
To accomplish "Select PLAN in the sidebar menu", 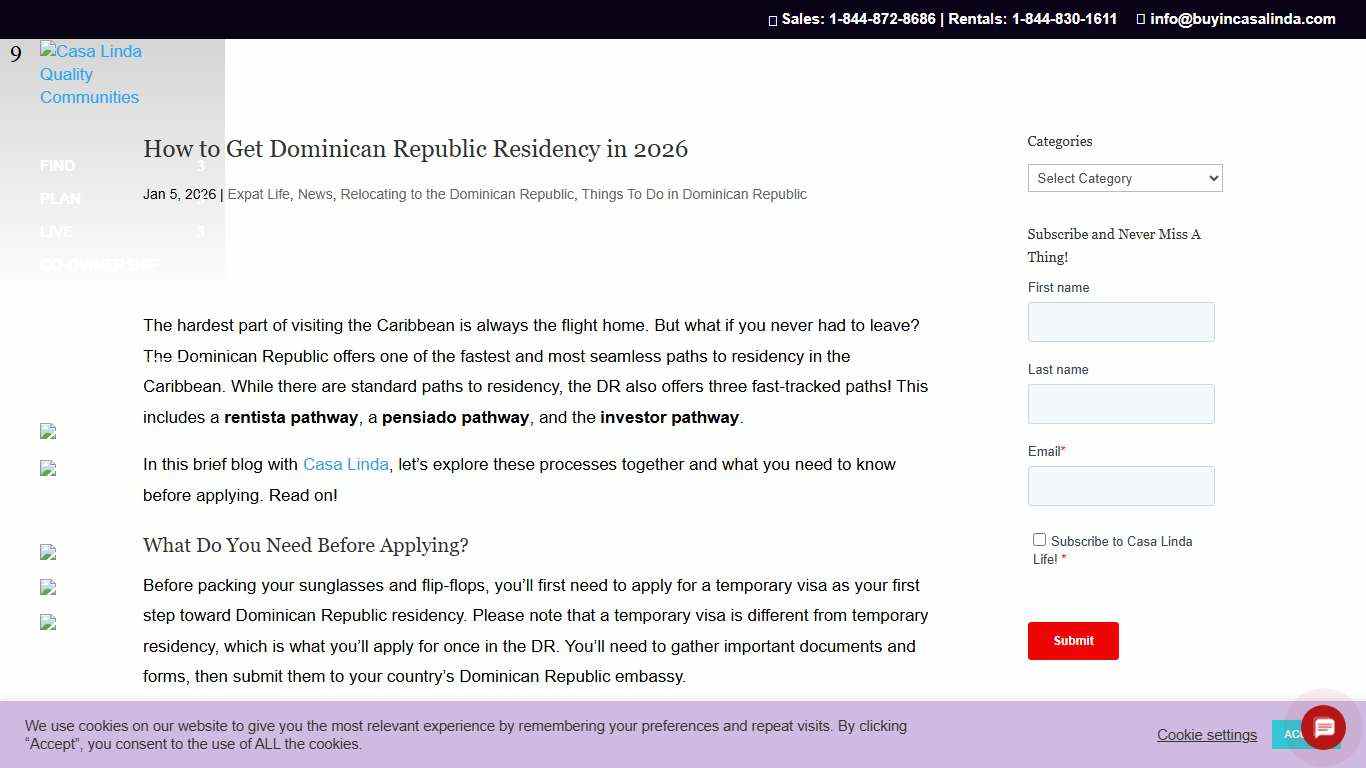I will click(x=60, y=199).
